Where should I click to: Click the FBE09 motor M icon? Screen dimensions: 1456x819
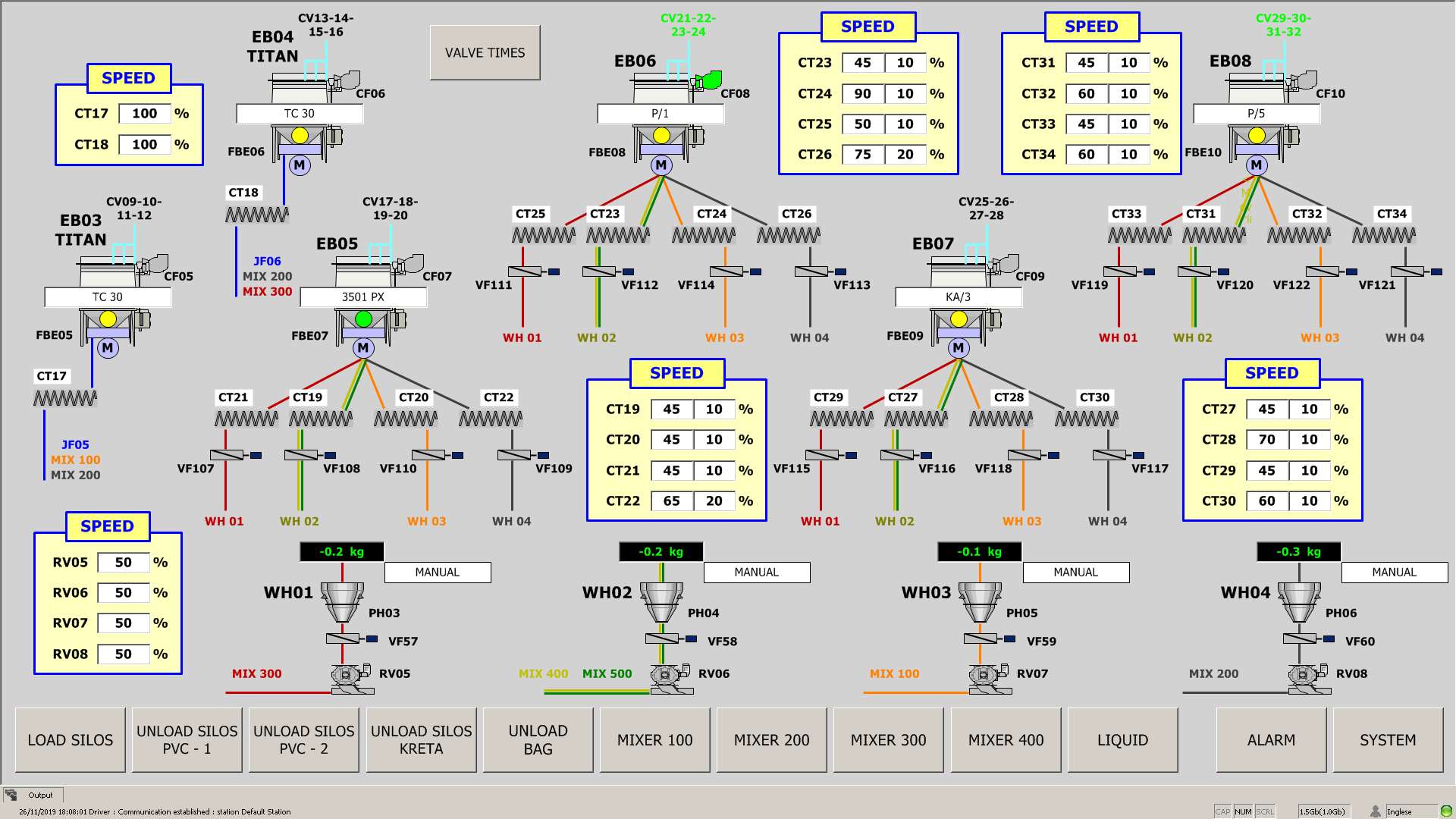(x=959, y=348)
